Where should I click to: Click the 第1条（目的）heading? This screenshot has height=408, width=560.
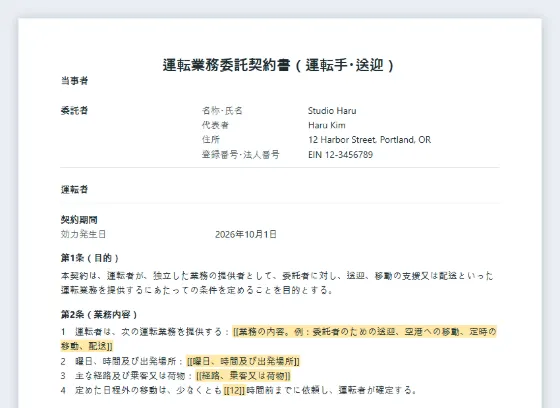90,258
